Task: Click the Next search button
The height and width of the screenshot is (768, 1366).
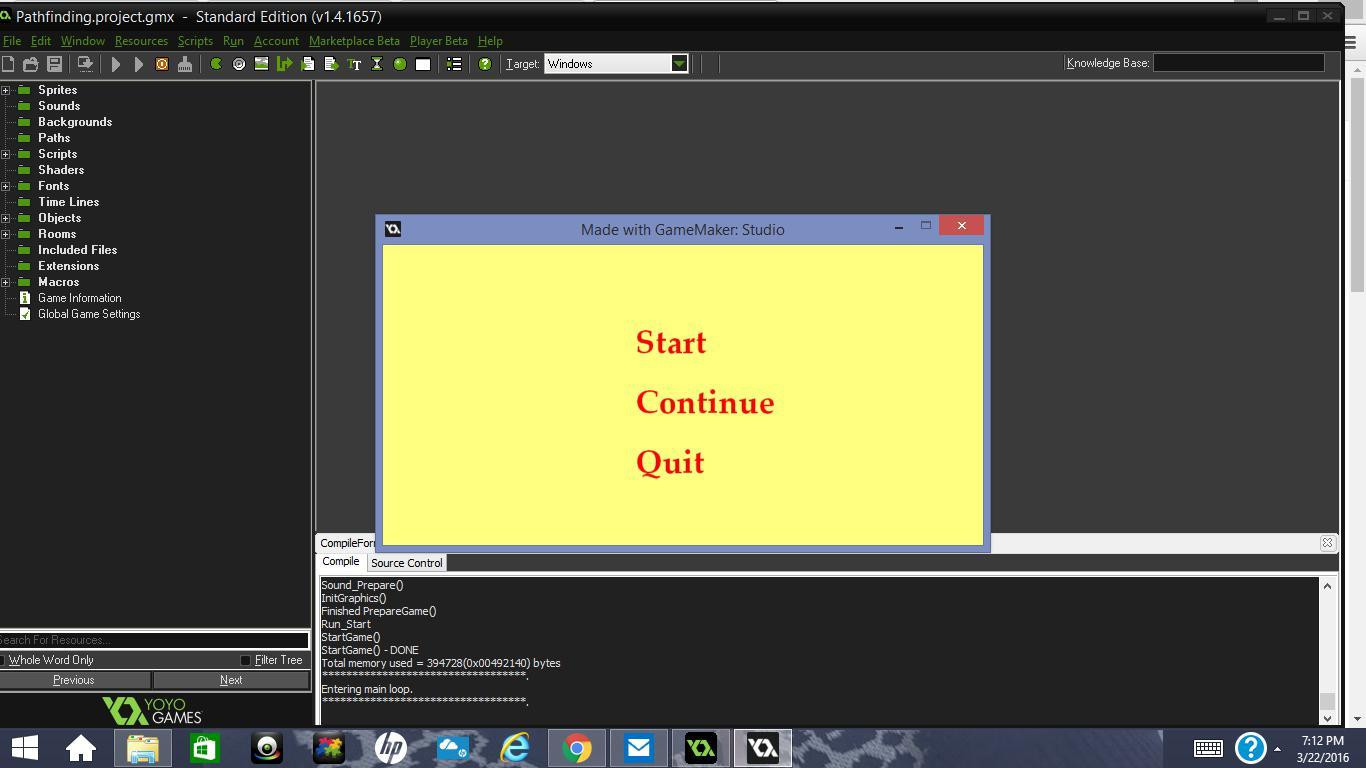Action: (x=231, y=680)
